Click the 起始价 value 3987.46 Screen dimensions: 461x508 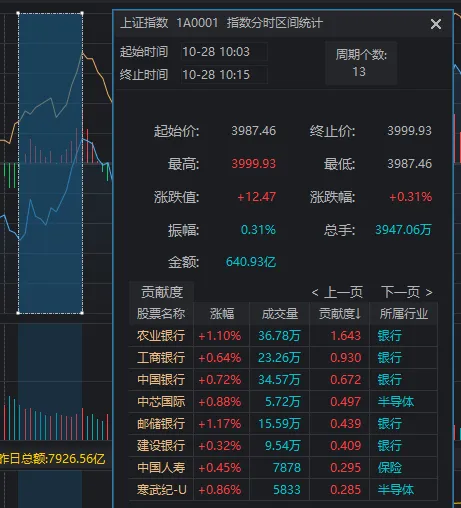254,131
